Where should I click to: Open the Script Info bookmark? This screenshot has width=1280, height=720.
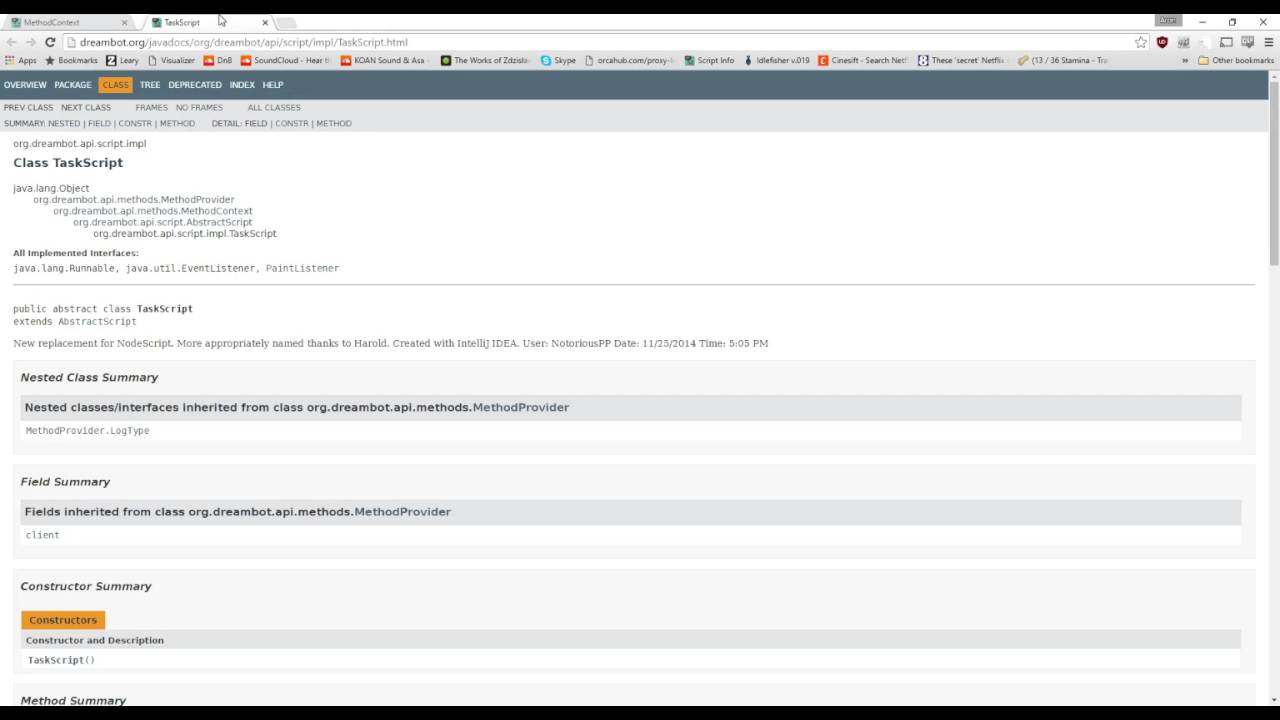click(709, 60)
